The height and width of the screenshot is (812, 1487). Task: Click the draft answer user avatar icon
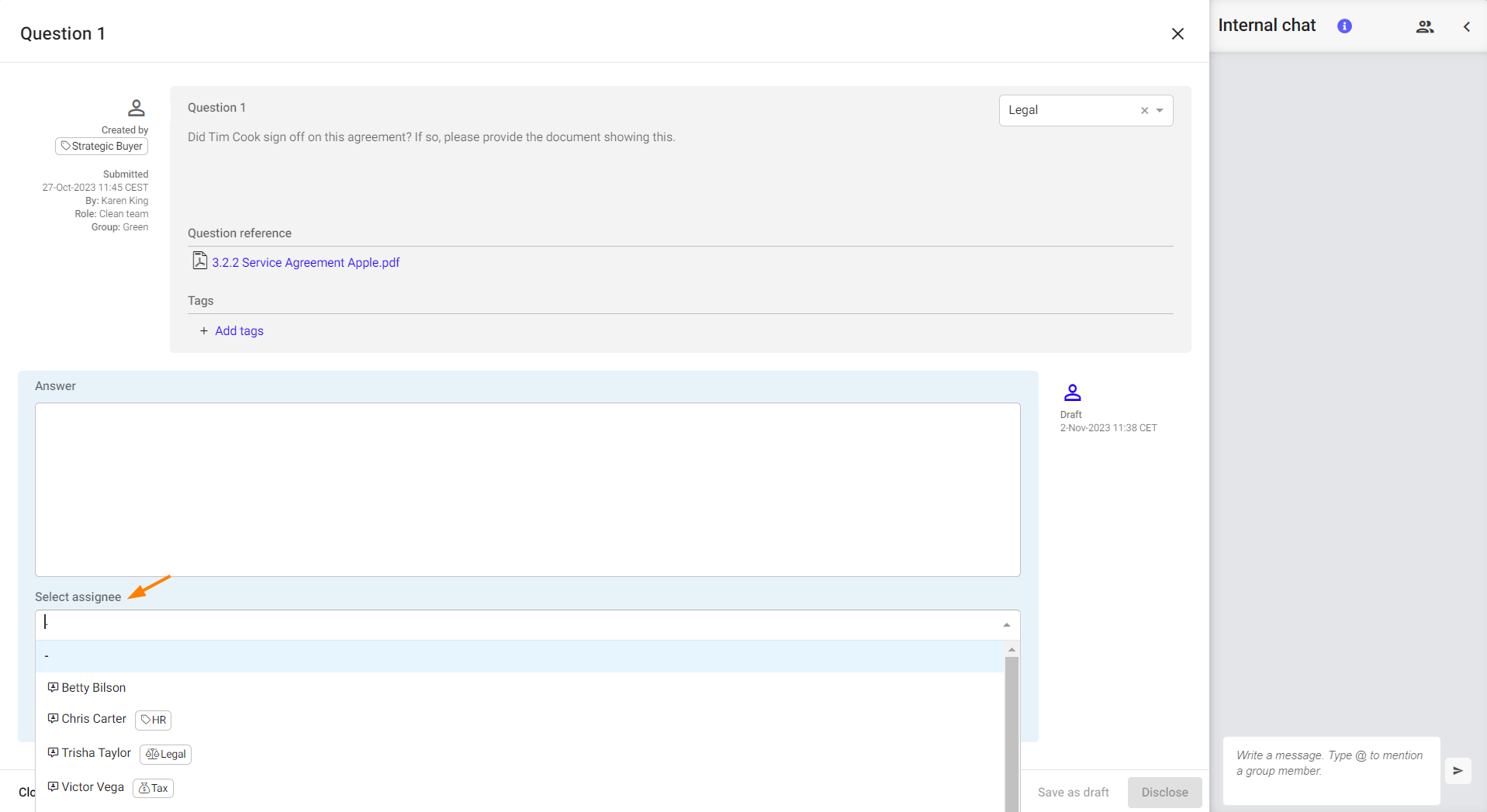click(x=1072, y=392)
